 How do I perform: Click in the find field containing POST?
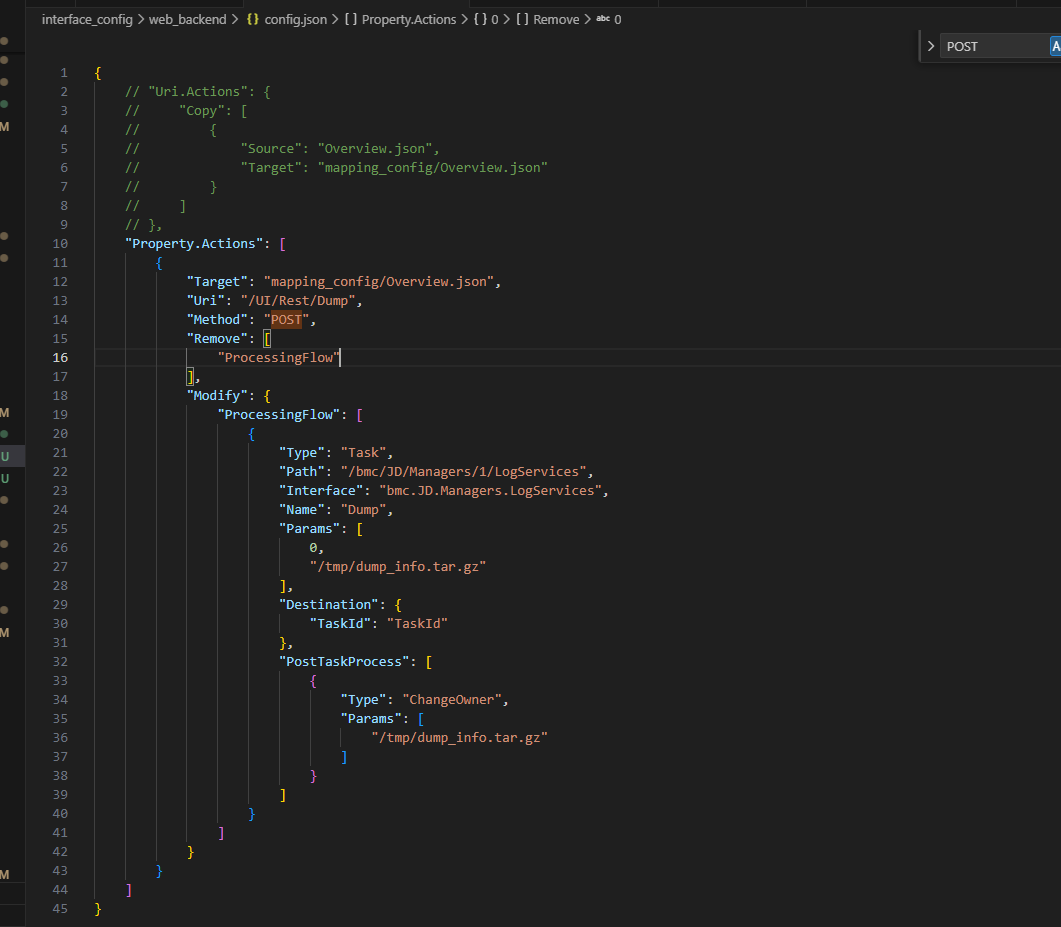pyautogui.click(x=990, y=46)
